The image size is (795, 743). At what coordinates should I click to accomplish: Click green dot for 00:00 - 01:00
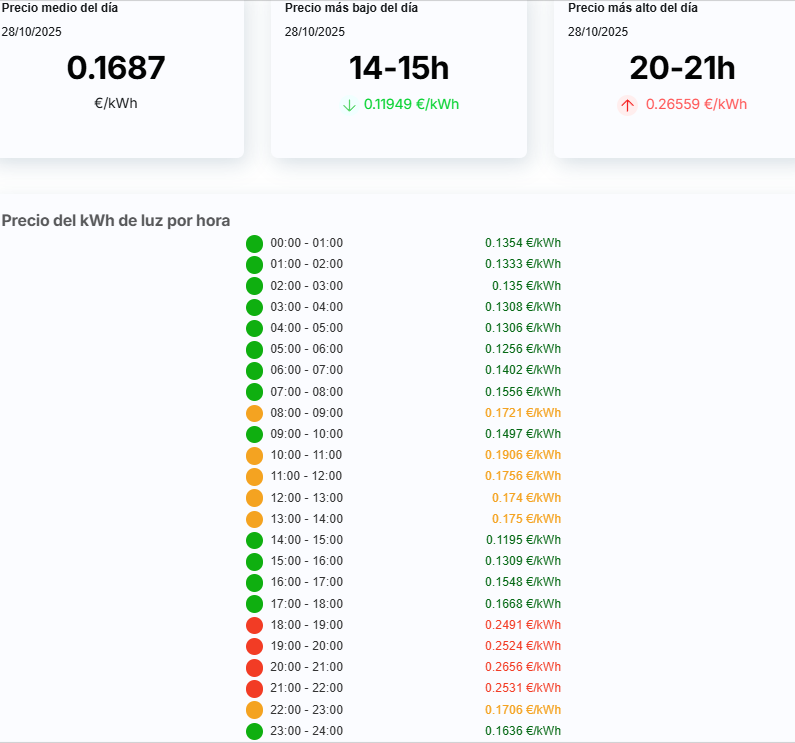tap(254, 243)
